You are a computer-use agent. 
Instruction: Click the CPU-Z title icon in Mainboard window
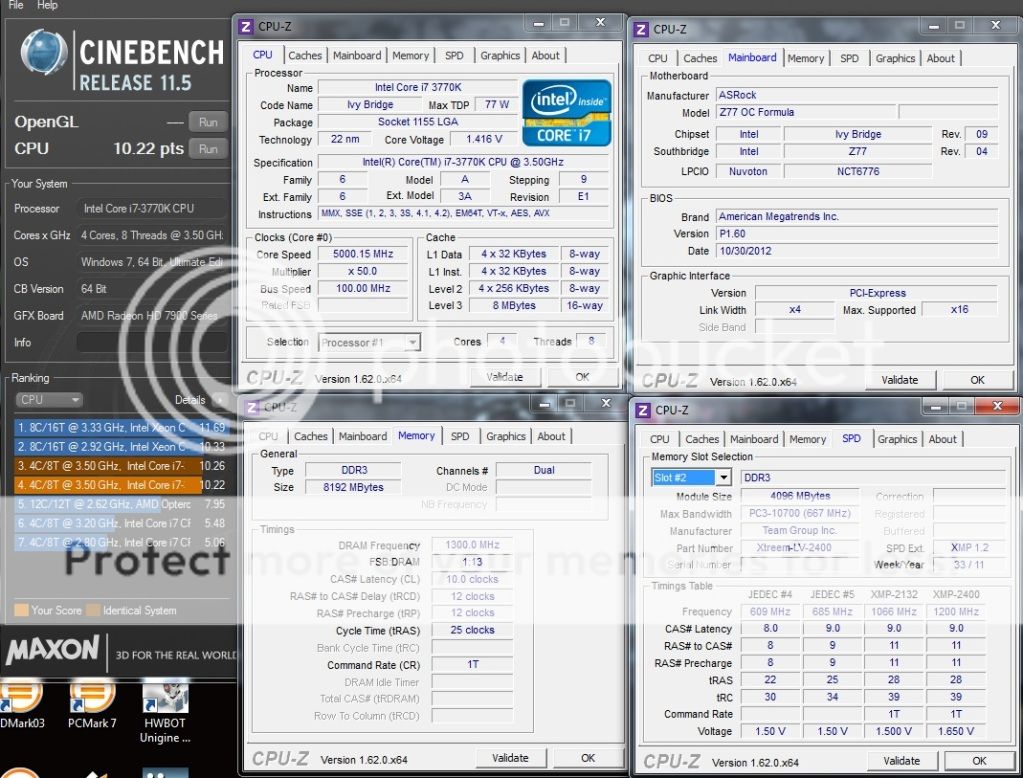tap(640, 30)
